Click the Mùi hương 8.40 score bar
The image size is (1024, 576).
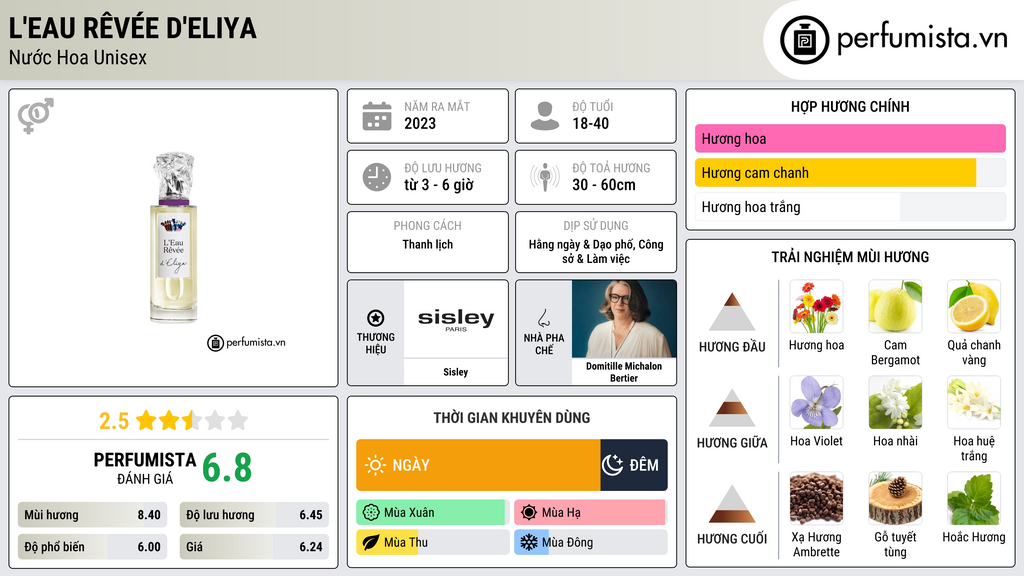point(92,515)
